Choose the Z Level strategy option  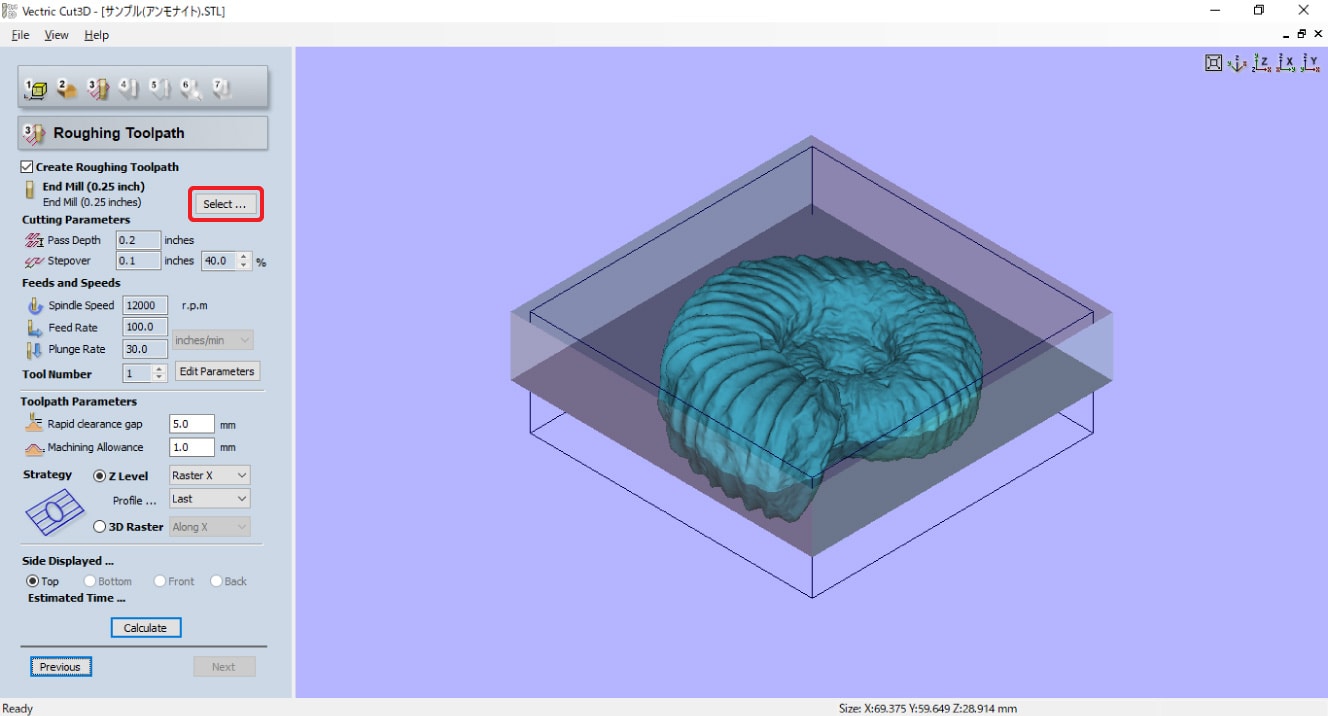pos(100,476)
